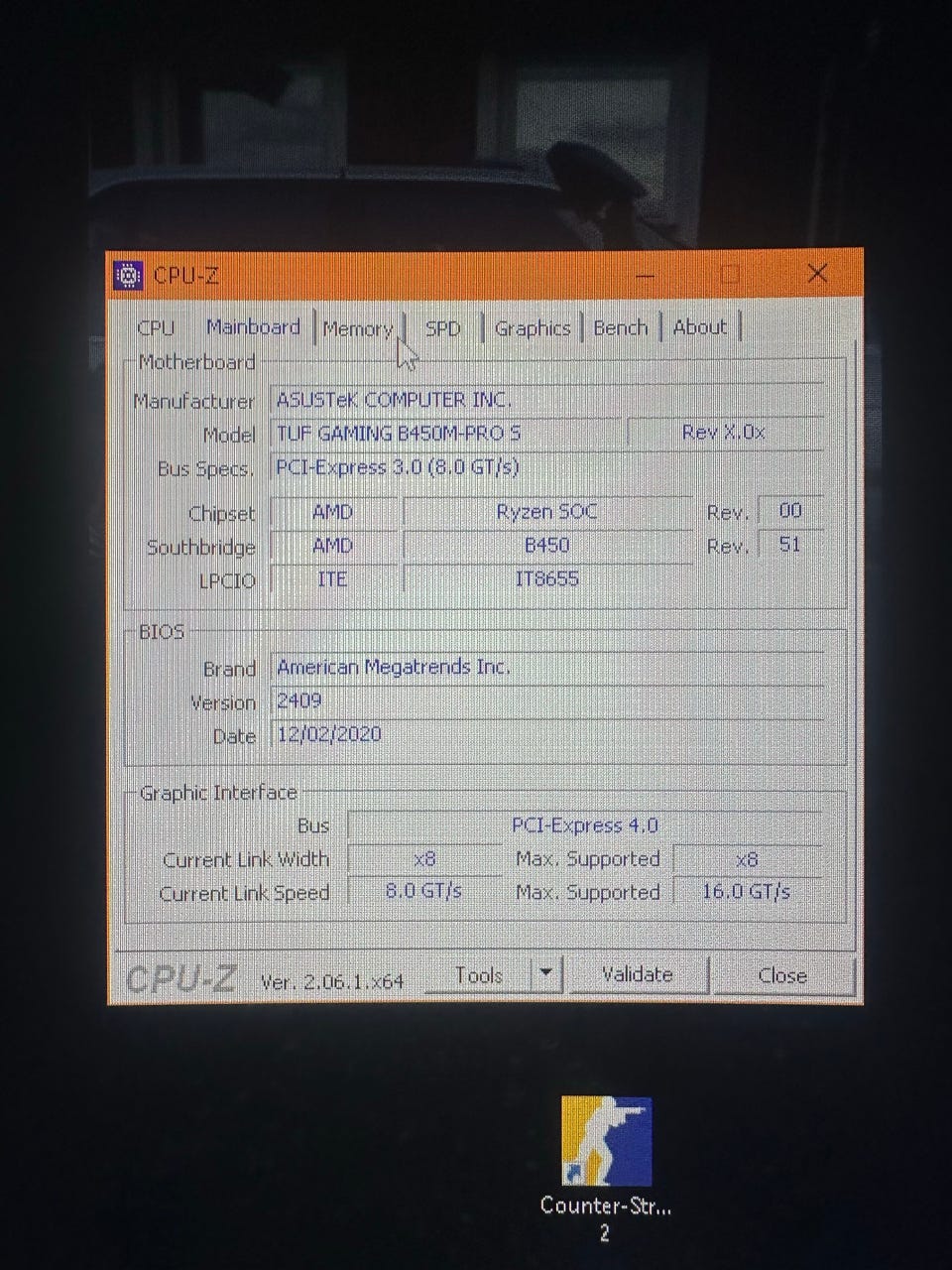Click graphic bus PCI-Express 4.0 value
952x1270 pixels.
585,825
